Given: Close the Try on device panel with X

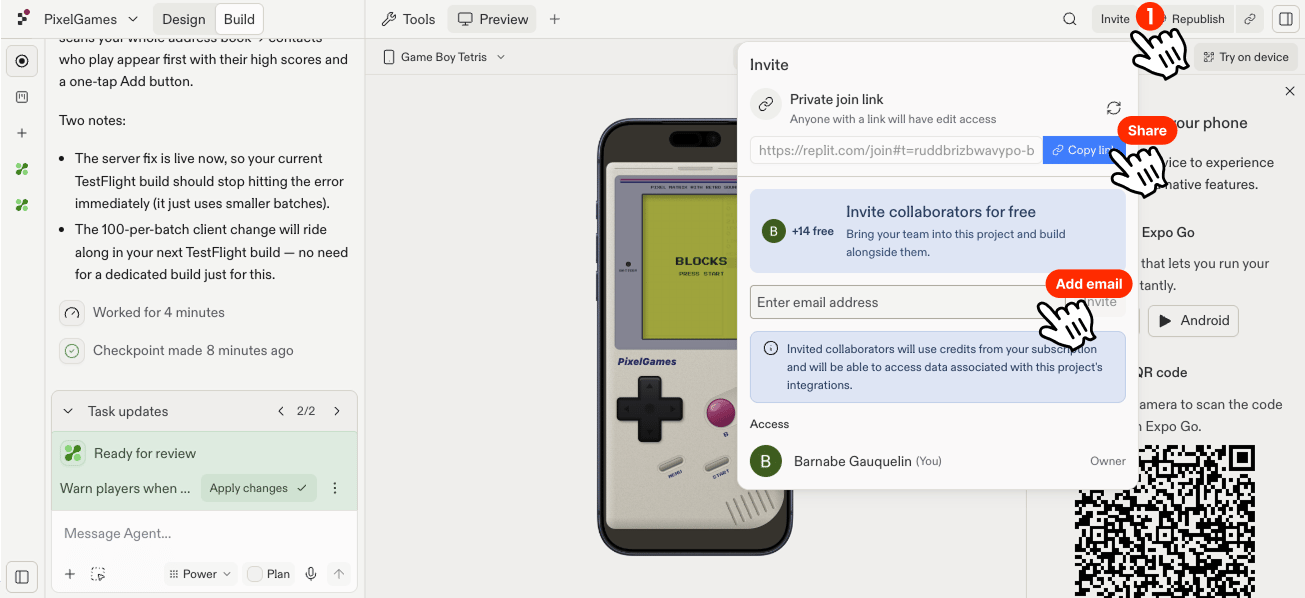Looking at the screenshot, I should tap(1289, 92).
